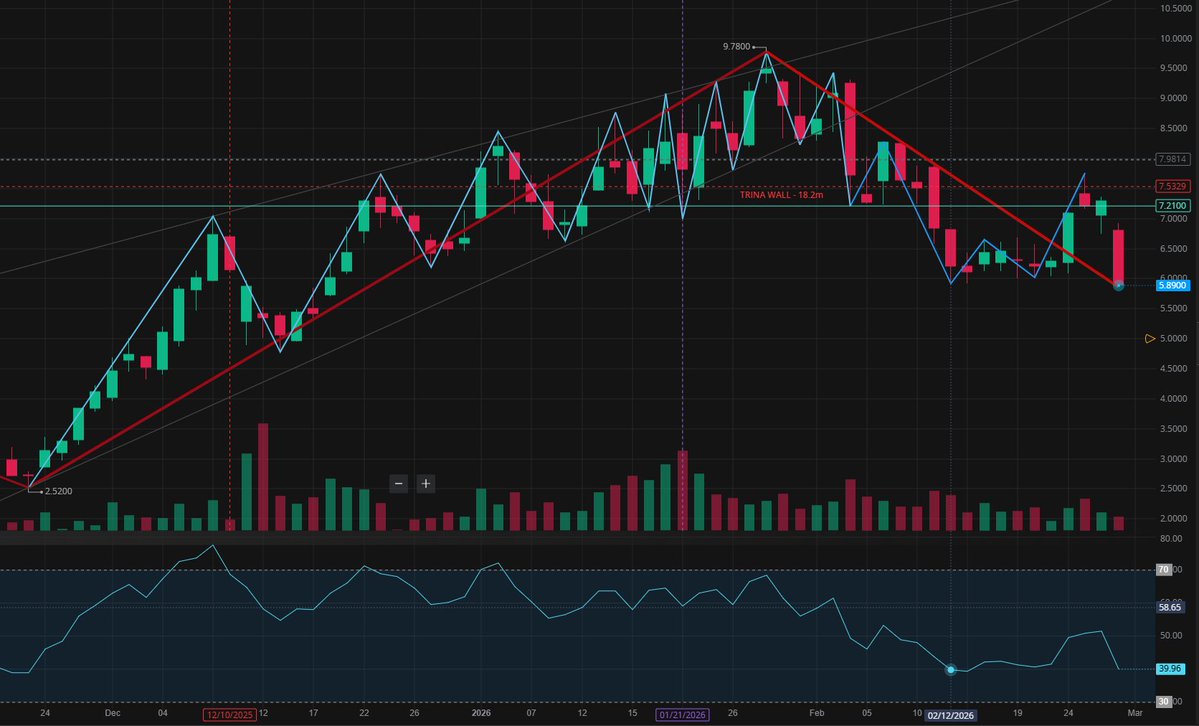Select the dashed 7.9814 price label
The height and width of the screenshot is (726, 1199).
point(1171,159)
